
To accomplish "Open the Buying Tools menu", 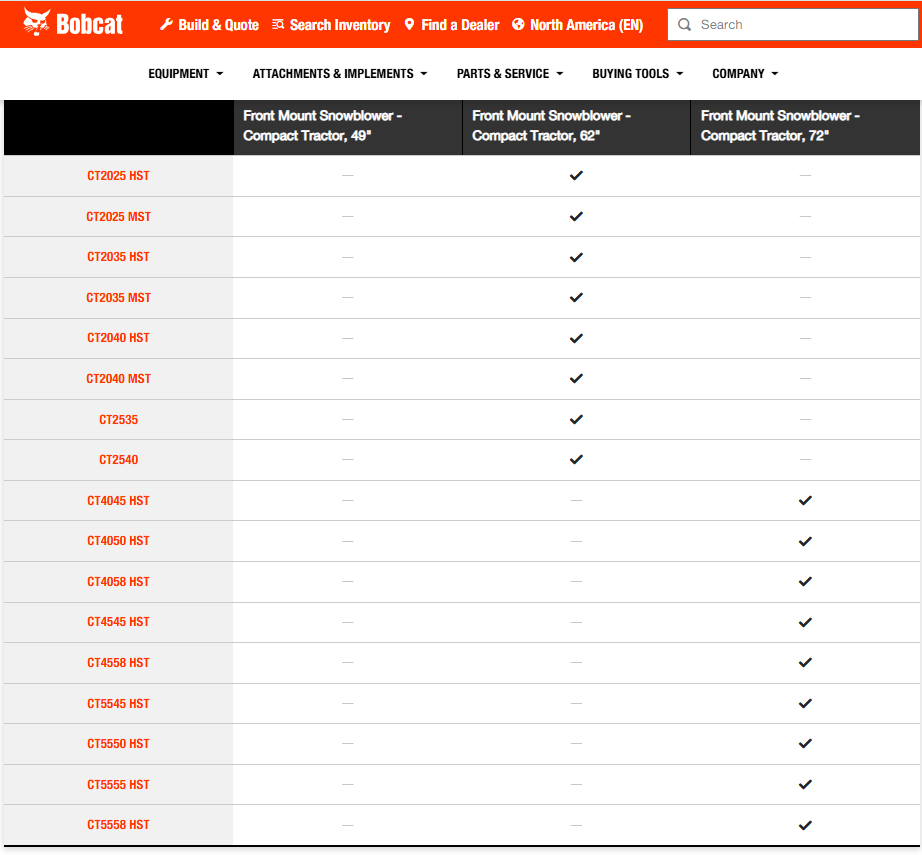I will [x=637, y=74].
